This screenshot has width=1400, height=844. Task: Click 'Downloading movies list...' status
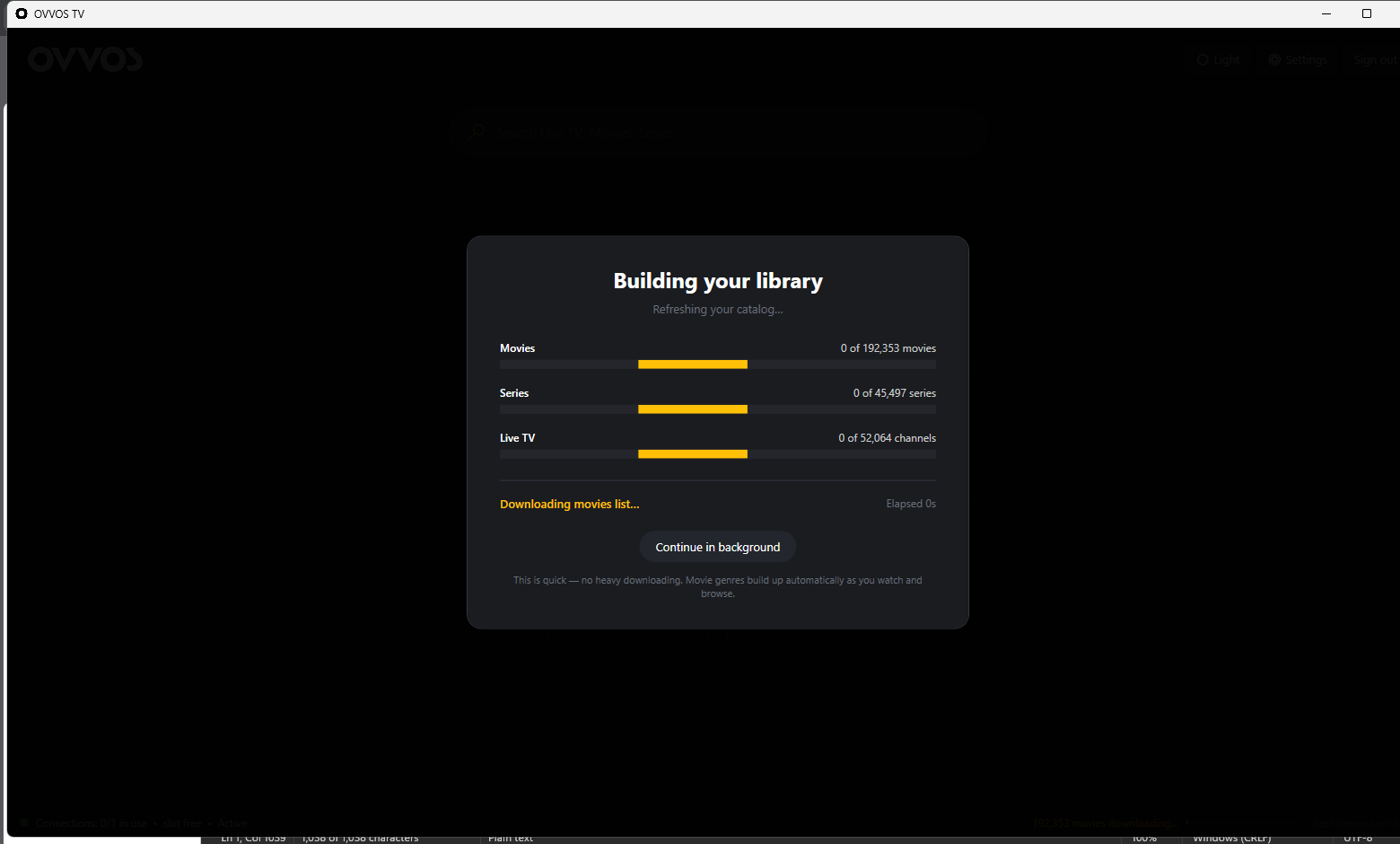(x=570, y=505)
